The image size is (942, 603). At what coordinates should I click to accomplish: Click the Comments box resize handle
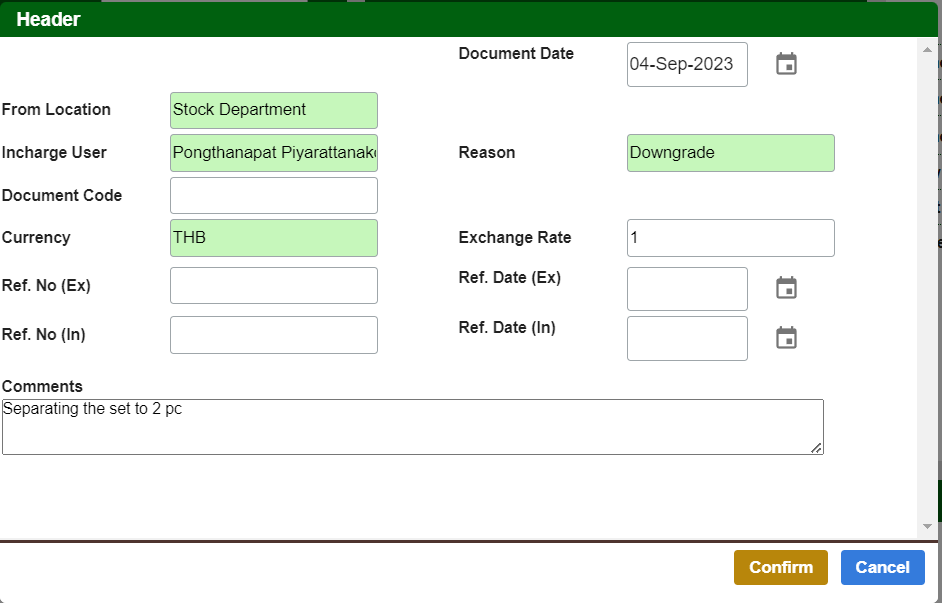817,448
